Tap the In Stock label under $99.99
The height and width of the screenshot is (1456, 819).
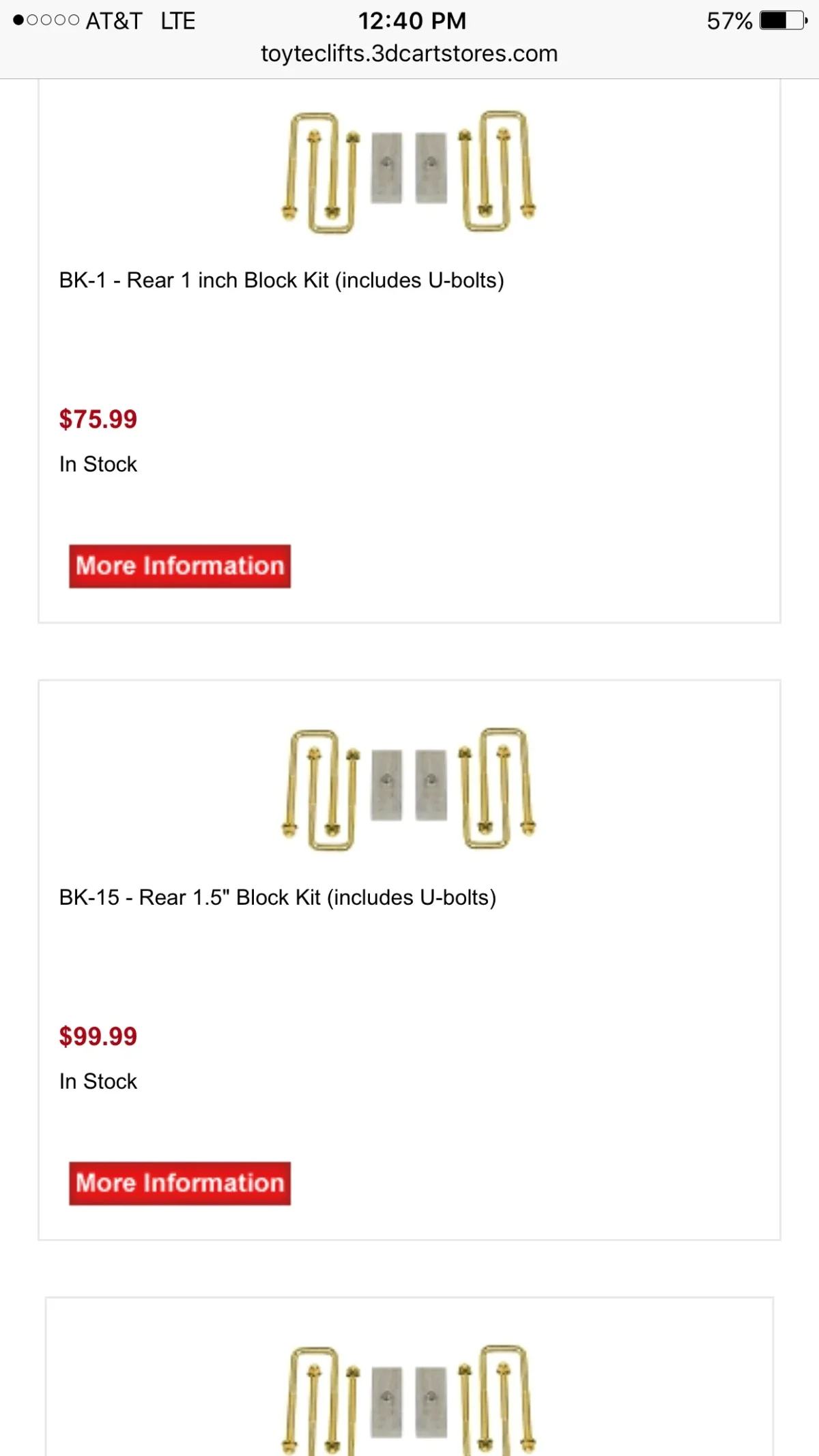click(98, 1081)
